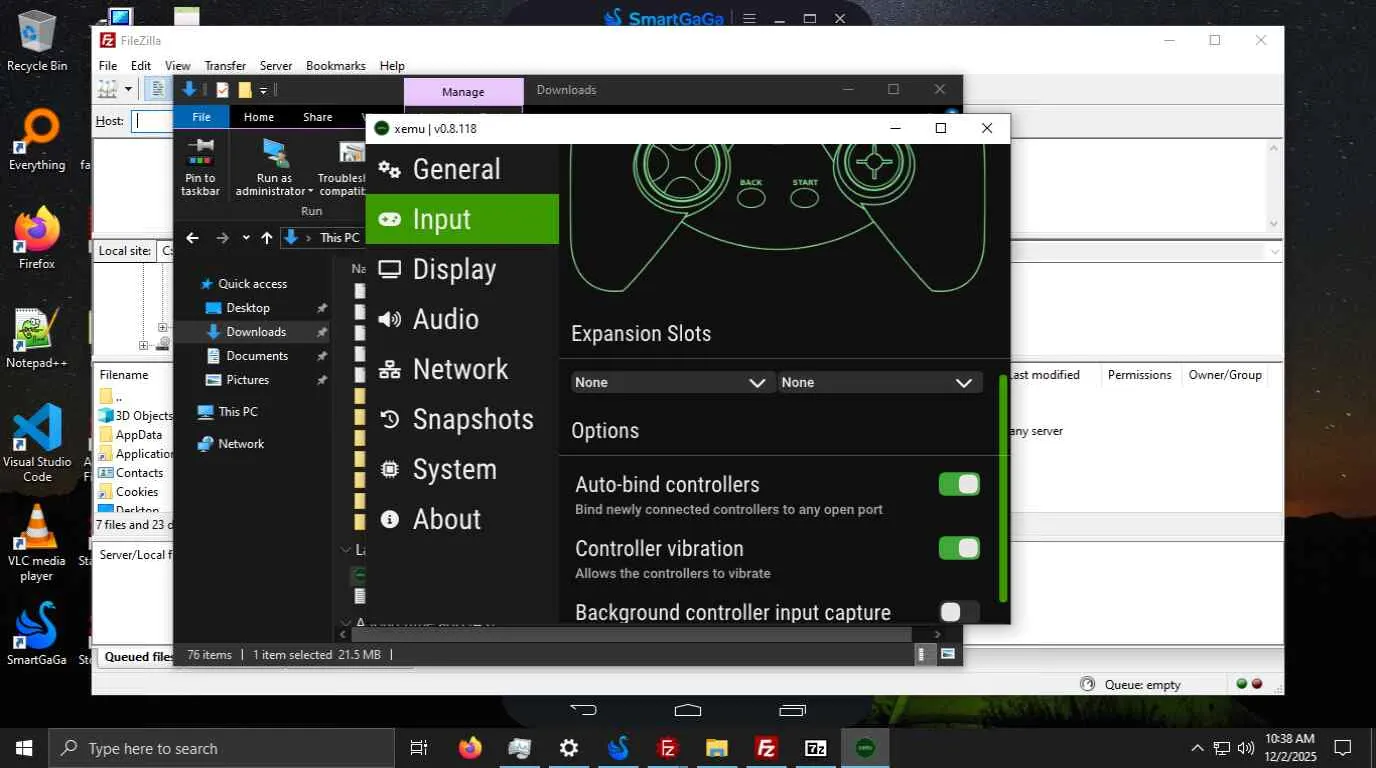Click Run as administrator in Explorer ribbon
This screenshot has height=768, width=1376.
(x=274, y=166)
